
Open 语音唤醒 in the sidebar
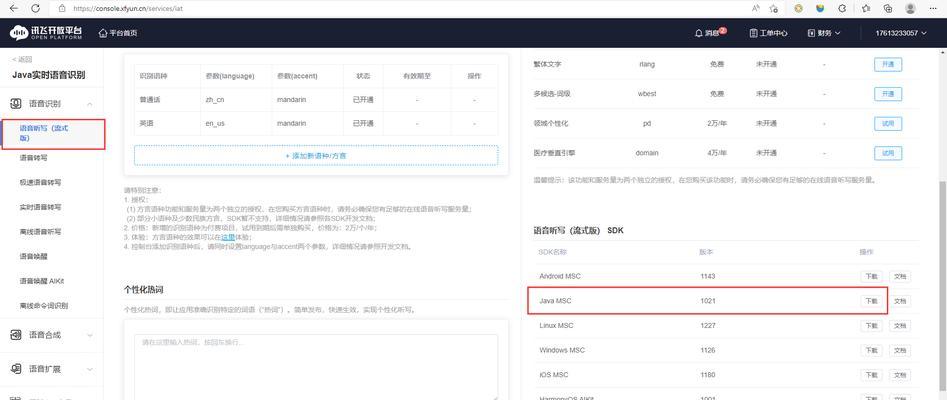(x=33, y=256)
